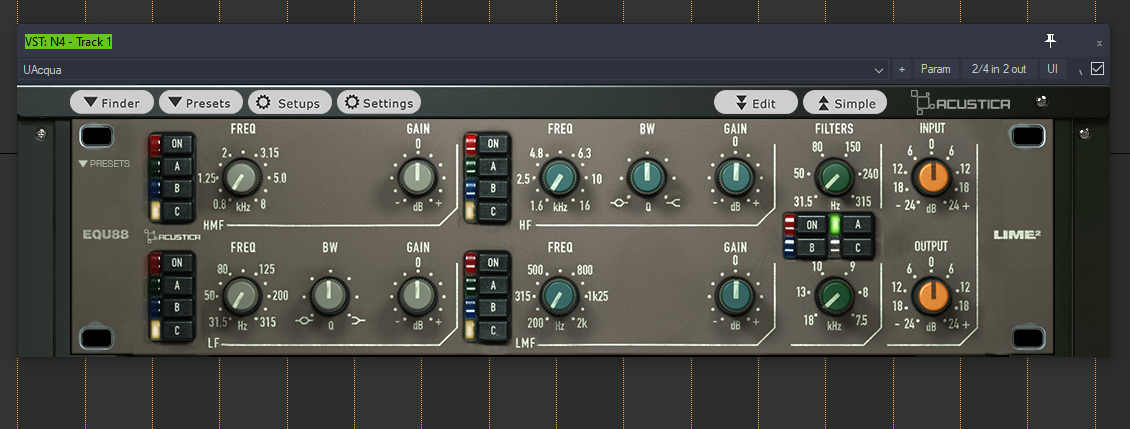Click the low-pass filter kHz knob
The image size is (1130, 429).
point(834,296)
